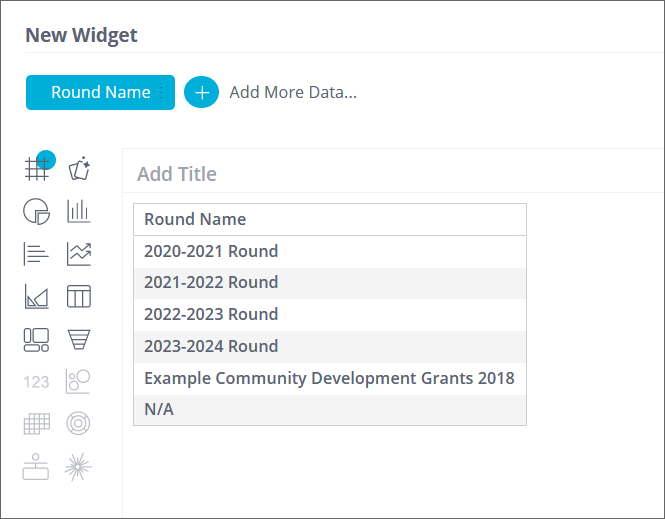
Task: Select the box plot chart icon
Action: (37, 467)
